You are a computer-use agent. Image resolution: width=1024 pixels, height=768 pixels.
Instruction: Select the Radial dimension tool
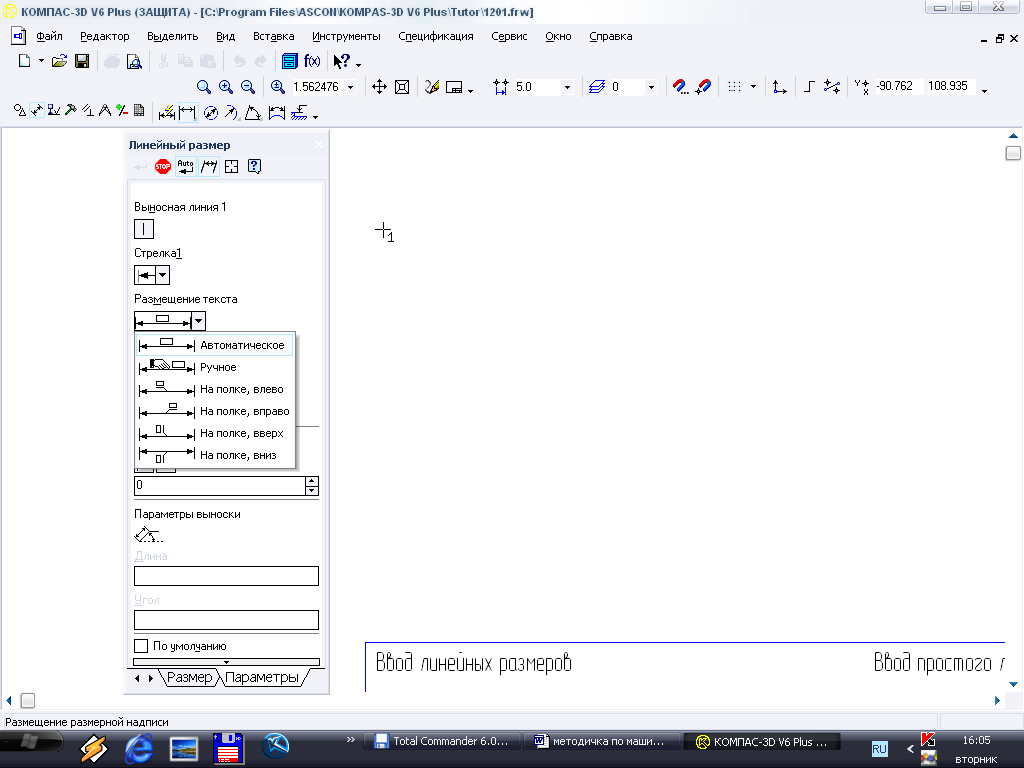click(x=231, y=113)
